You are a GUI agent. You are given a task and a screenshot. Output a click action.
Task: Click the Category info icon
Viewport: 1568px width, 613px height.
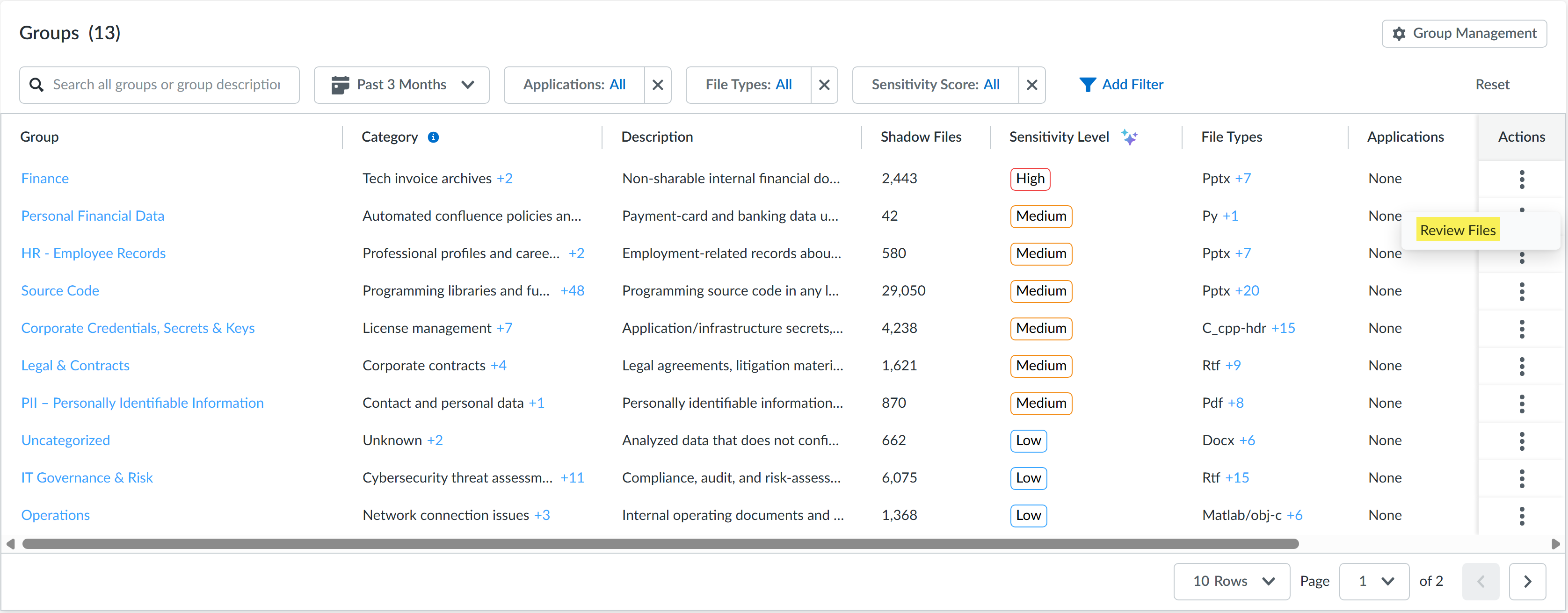coord(433,137)
